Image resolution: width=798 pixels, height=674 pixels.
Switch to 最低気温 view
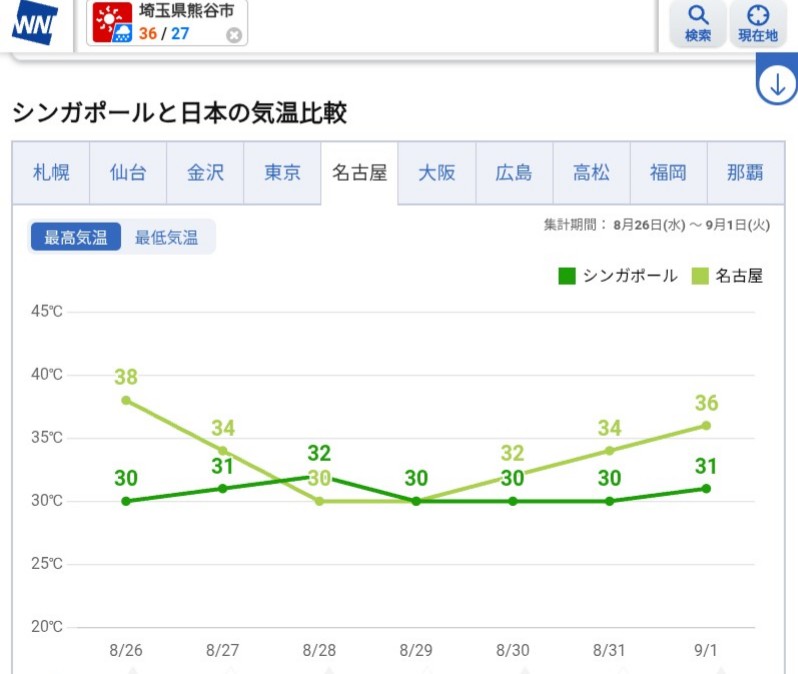click(166, 237)
